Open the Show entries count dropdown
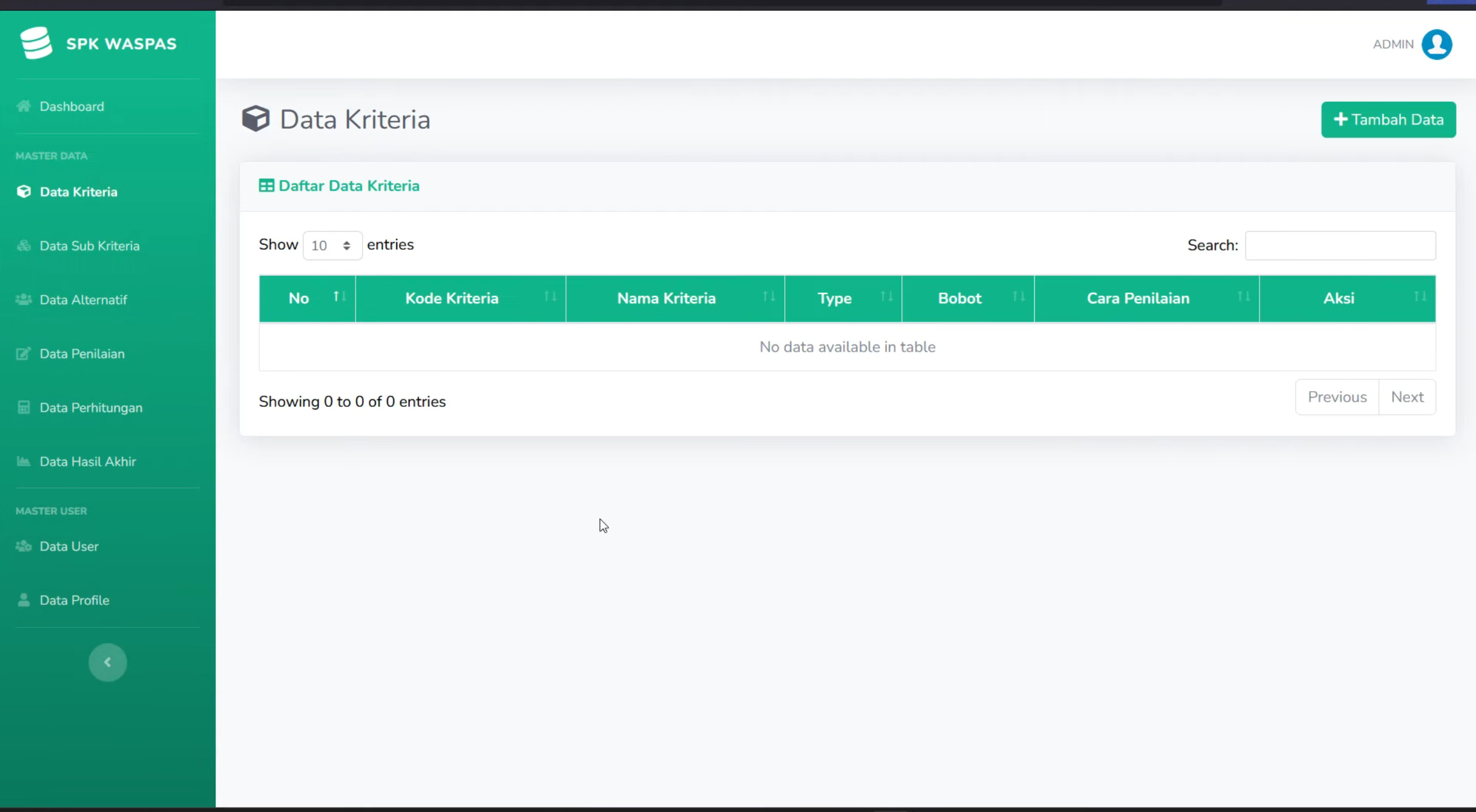Image resolution: width=1476 pixels, height=812 pixels. pos(333,246)
